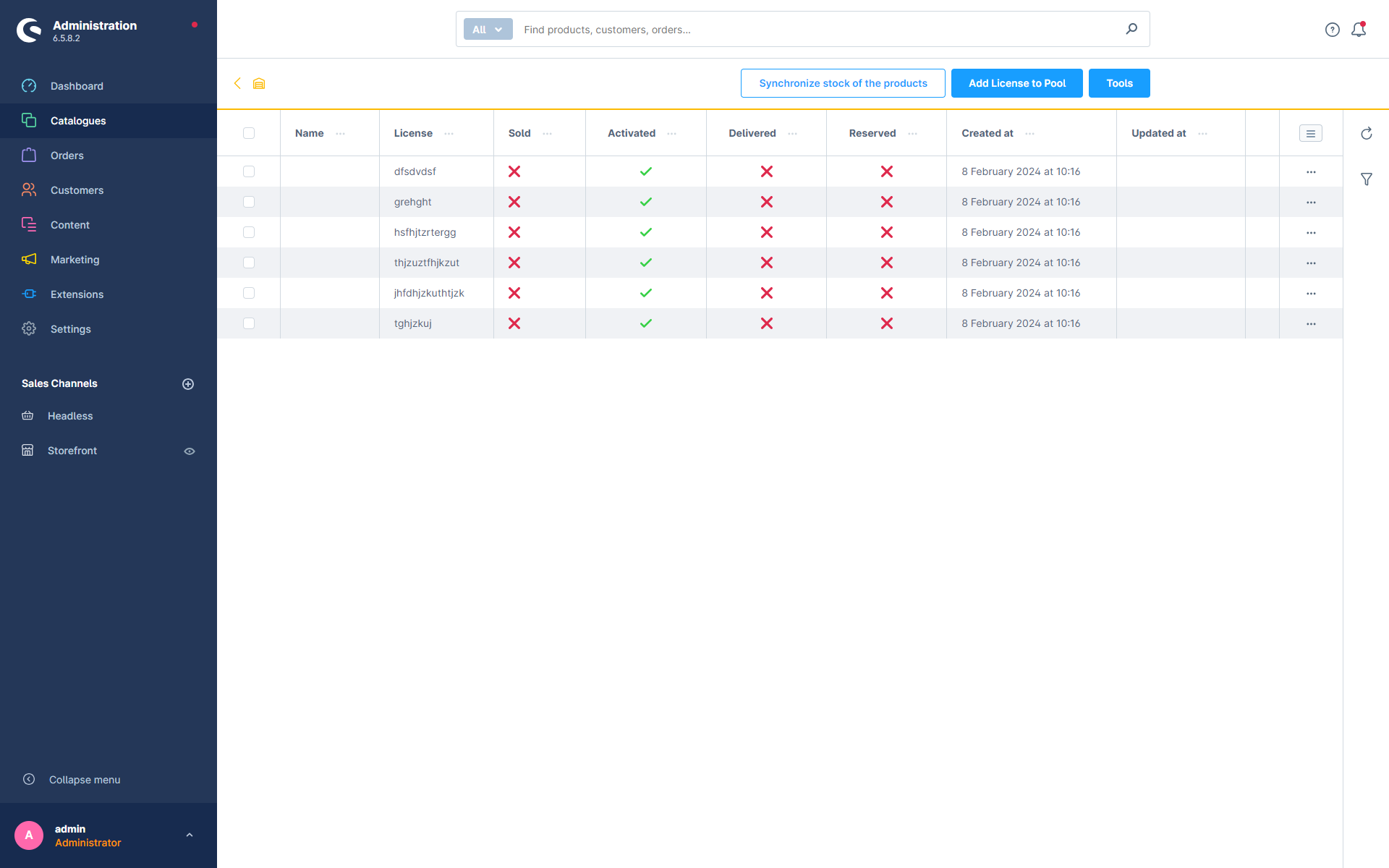This screenshot has height=868, width=1389.
Task: Click the Extensions plug icon
Action: click(29, 294)
